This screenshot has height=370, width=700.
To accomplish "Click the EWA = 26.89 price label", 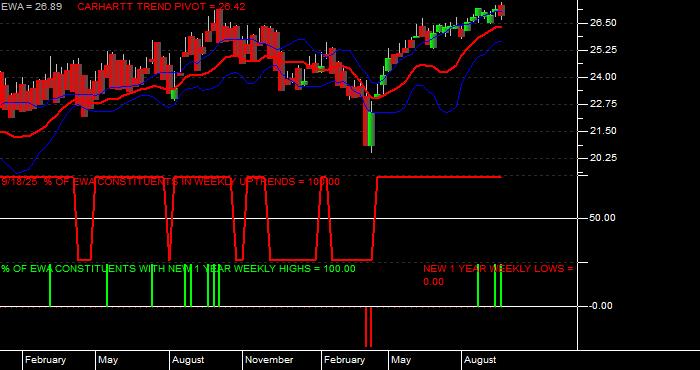I will [x=31, y=7].
